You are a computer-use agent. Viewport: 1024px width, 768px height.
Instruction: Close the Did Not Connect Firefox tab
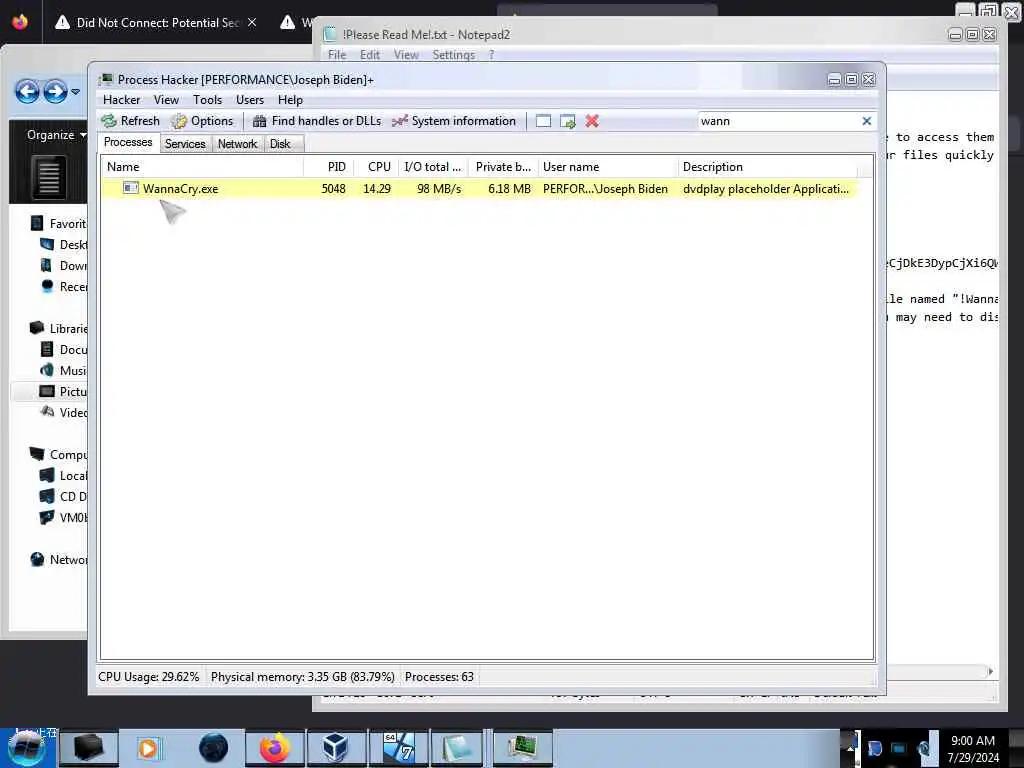[252, 22]
